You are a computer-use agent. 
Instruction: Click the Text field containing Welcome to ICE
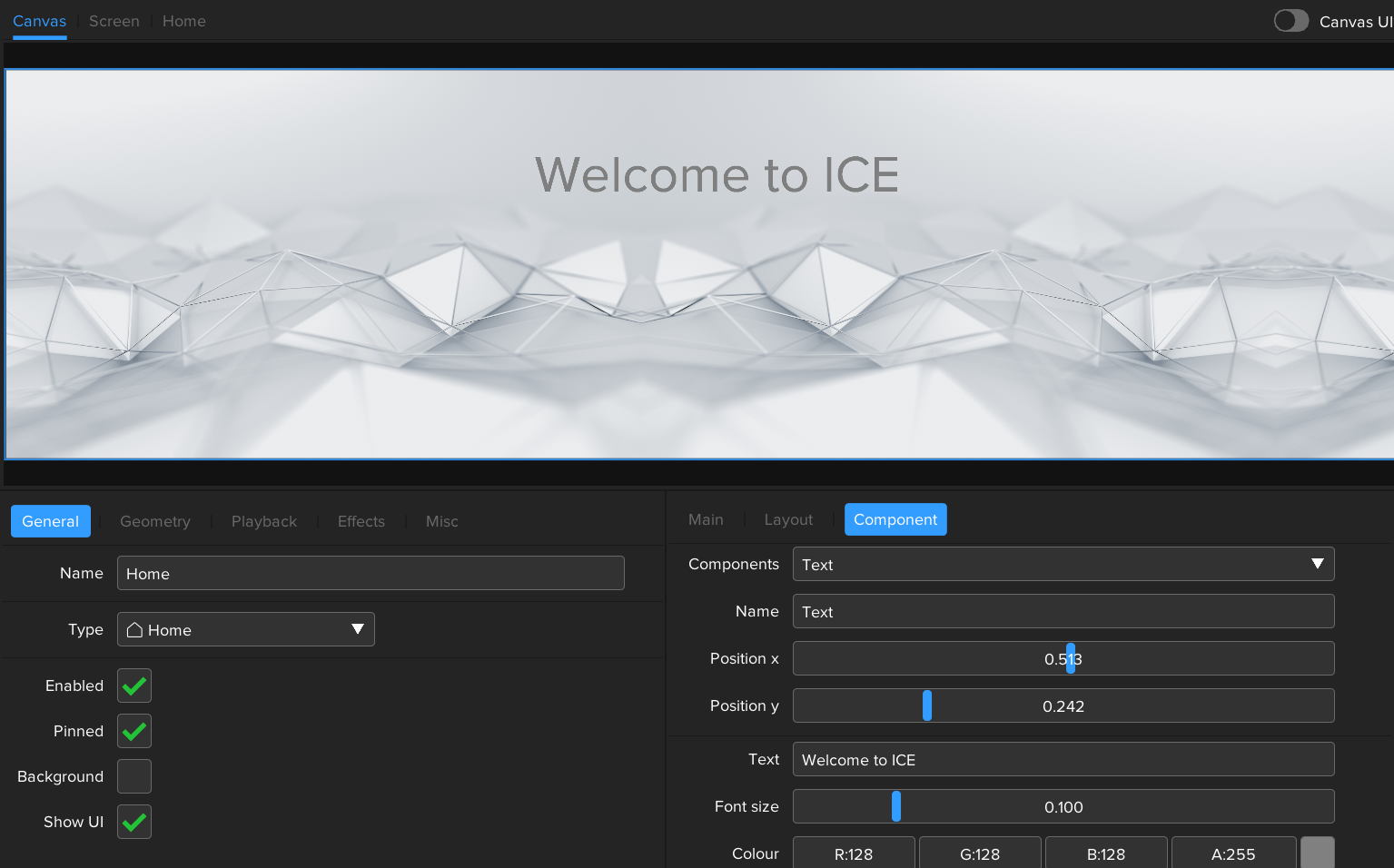pos(1063,760)
